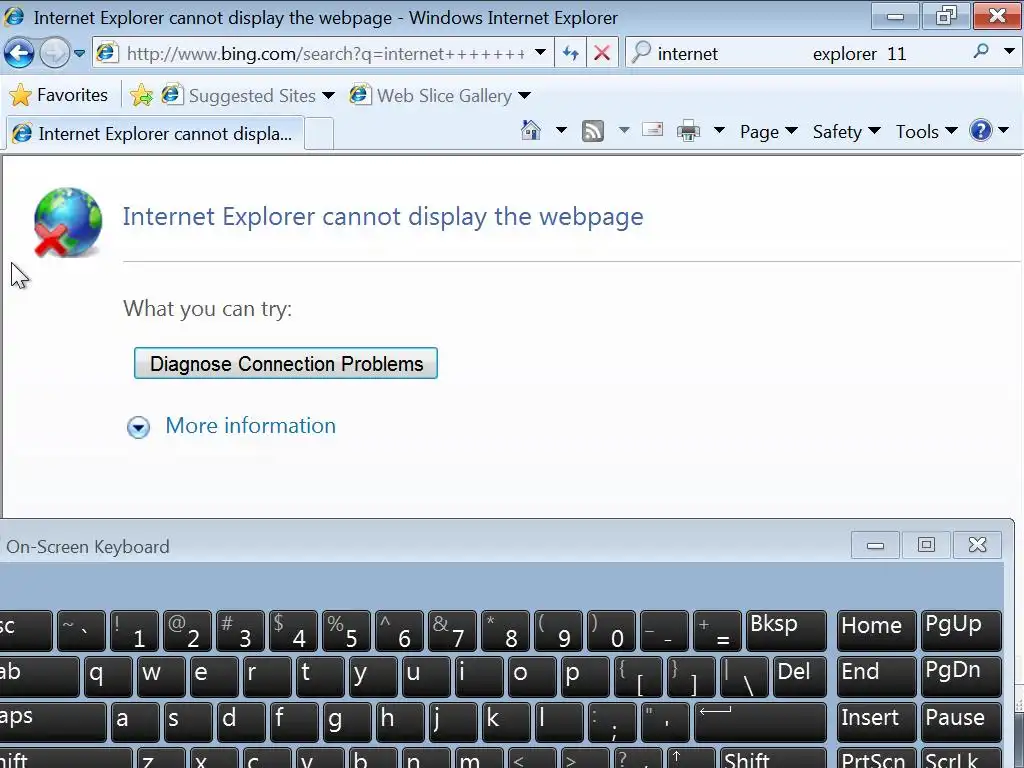Expand the feeds dropdown arrow

(x=624, y=131)
